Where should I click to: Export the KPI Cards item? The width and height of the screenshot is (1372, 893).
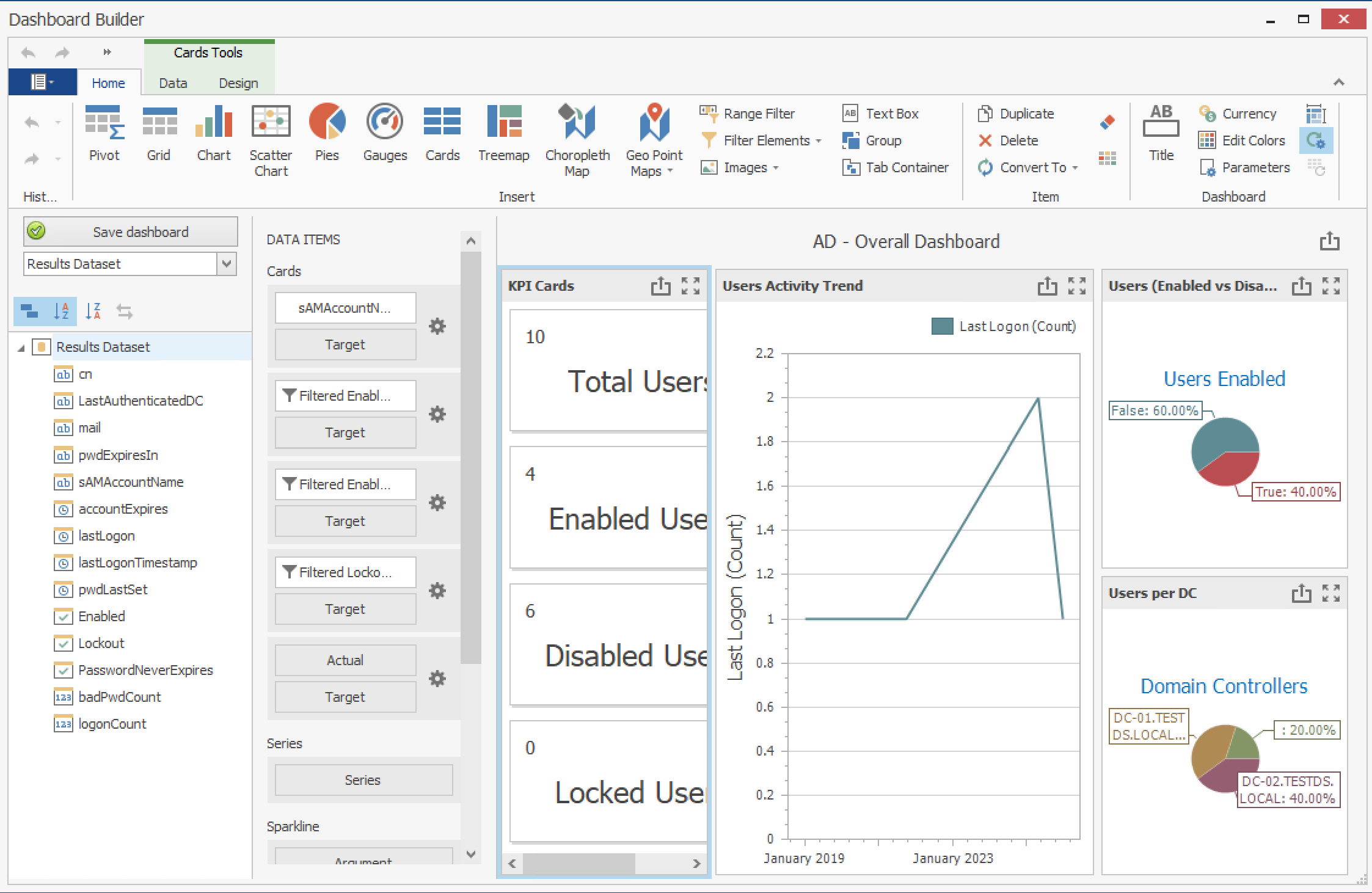click(660, 286)
